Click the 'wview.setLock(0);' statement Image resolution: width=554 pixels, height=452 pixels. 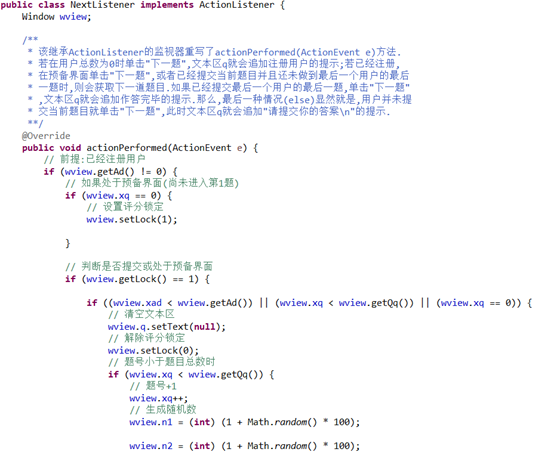tap(153, 351)
